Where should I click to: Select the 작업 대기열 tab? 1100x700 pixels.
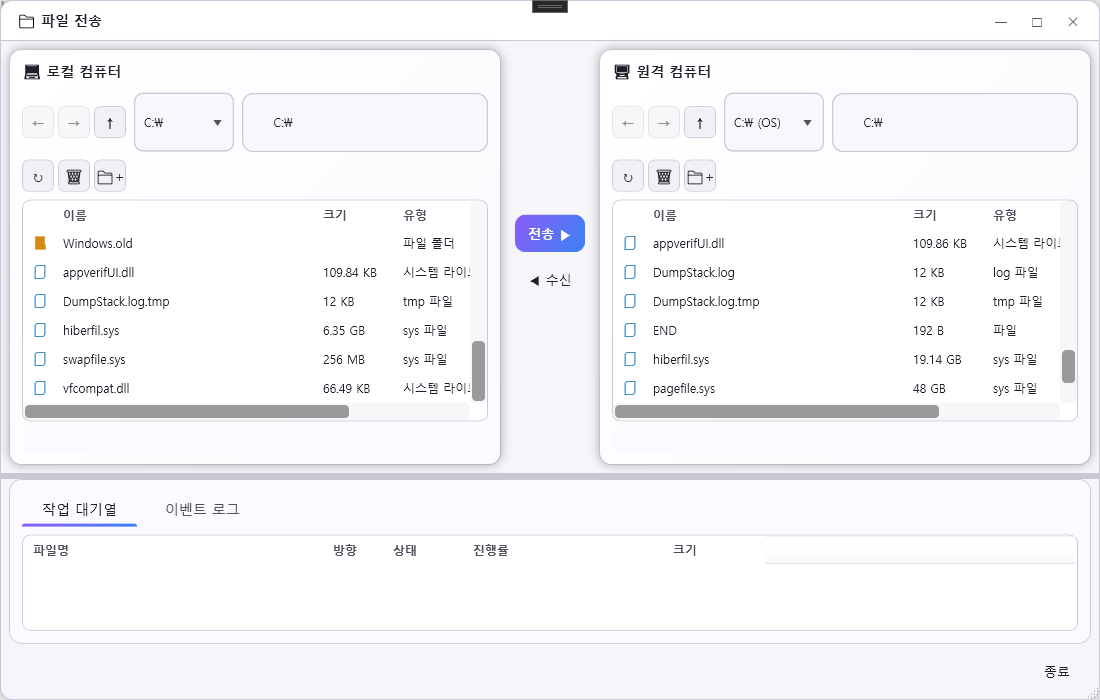tap(79, 508)
